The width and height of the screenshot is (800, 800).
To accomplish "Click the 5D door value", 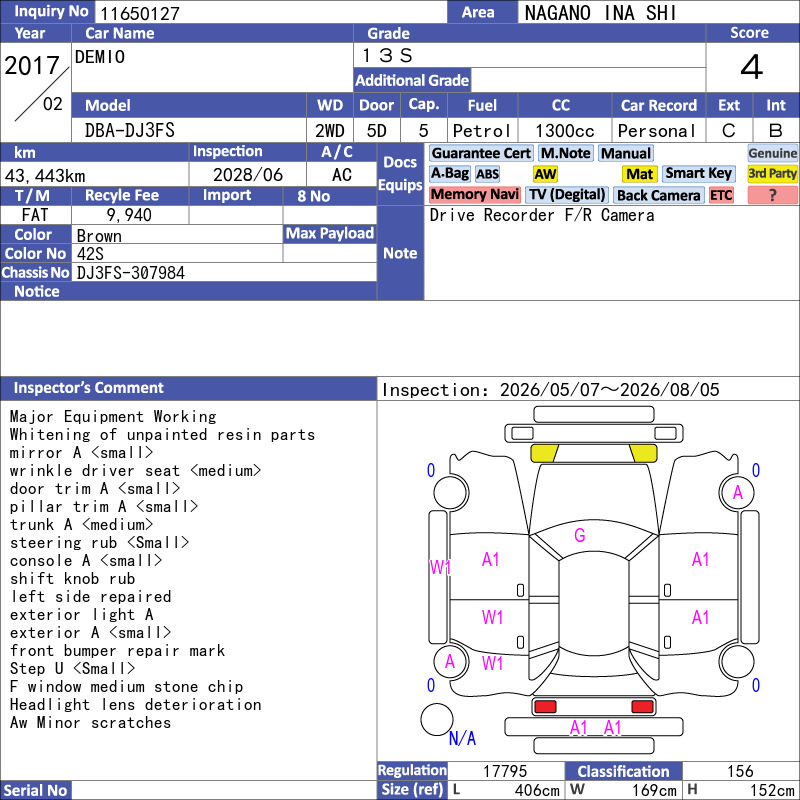I will tap(377, 131).
